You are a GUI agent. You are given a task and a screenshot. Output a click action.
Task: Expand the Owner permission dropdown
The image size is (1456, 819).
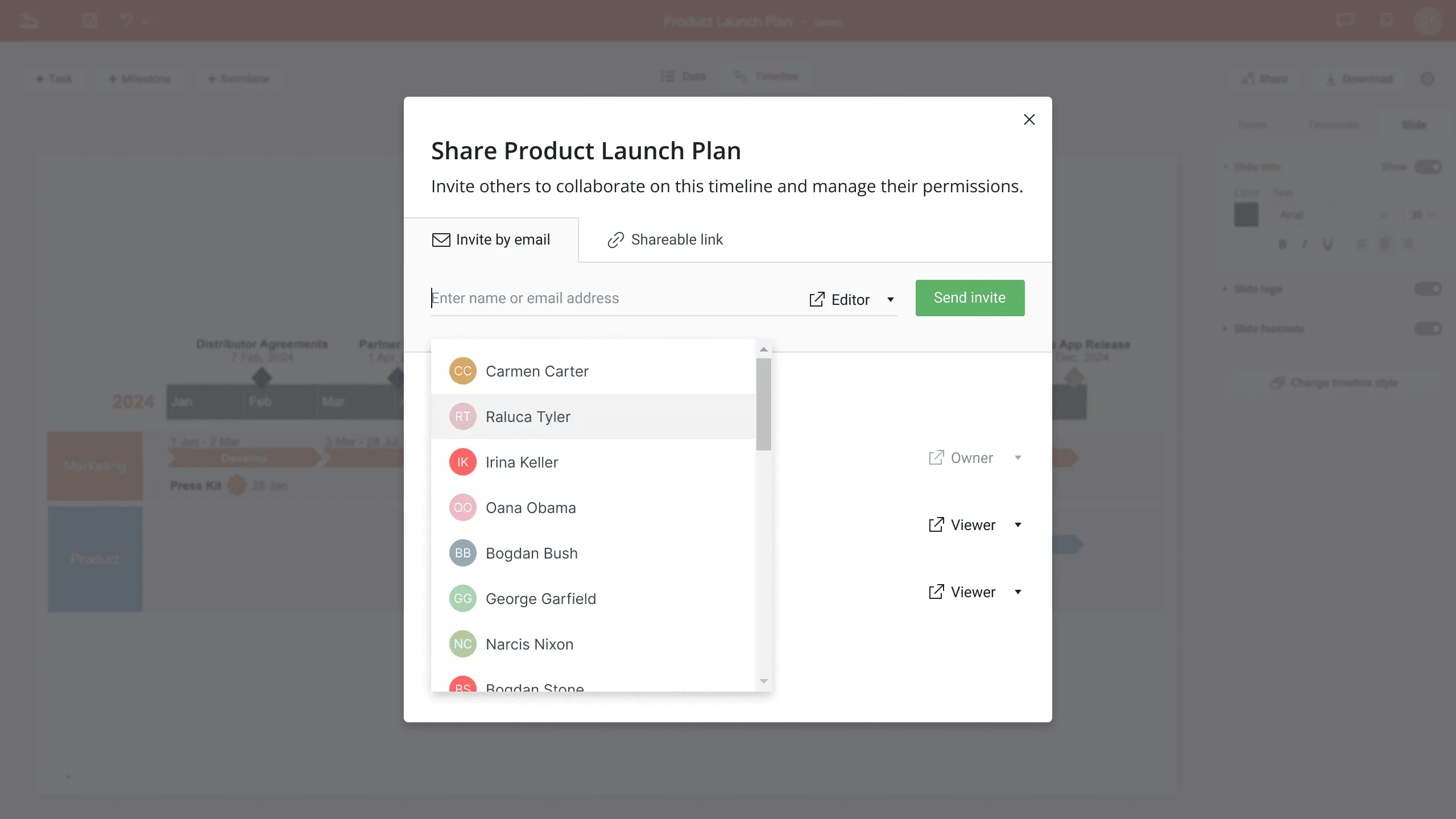click(x=1017, y=458)
